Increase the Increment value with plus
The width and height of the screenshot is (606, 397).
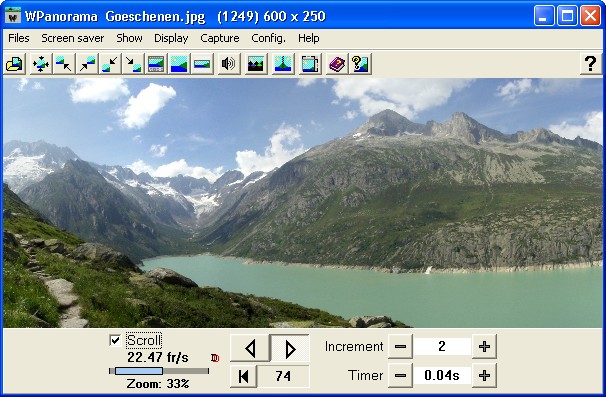484,346
